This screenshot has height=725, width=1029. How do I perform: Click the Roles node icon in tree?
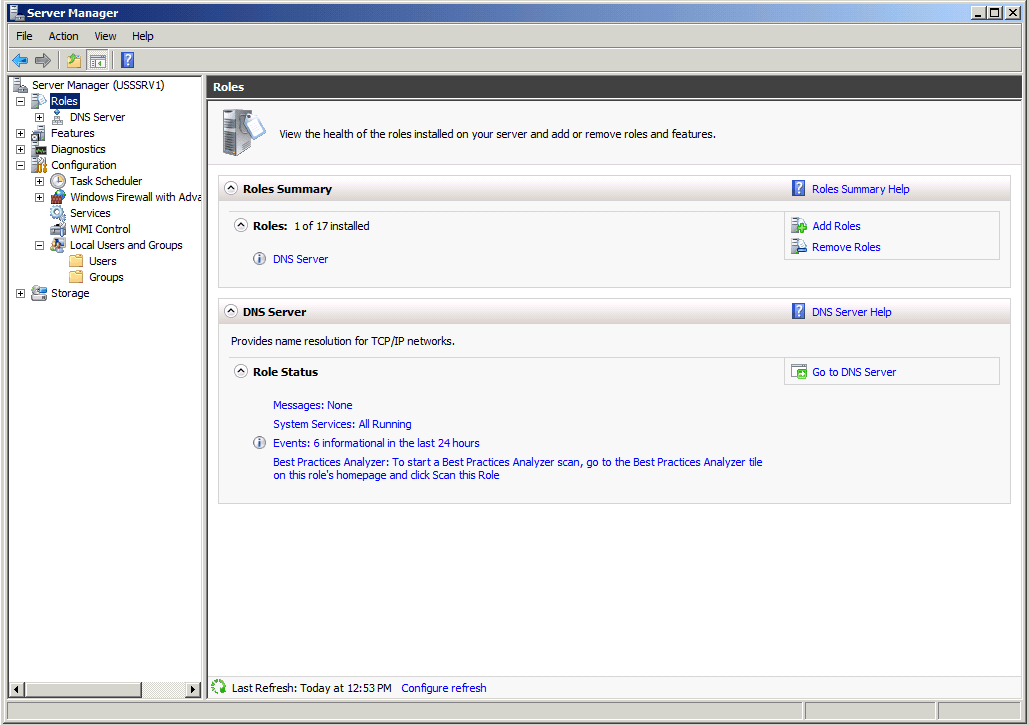(x=39, y=101)
